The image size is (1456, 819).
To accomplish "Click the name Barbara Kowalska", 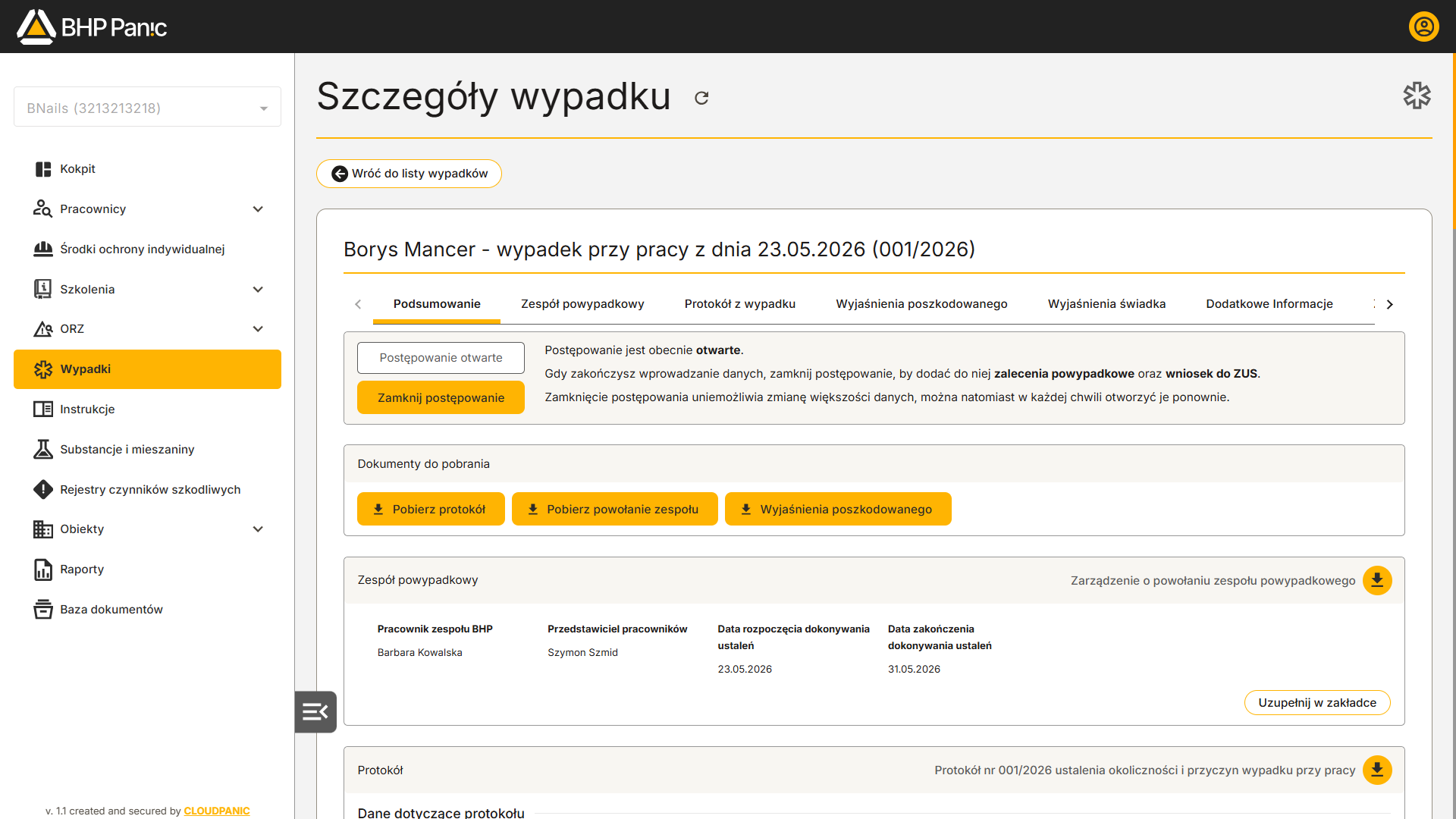I will coord(419,653).
